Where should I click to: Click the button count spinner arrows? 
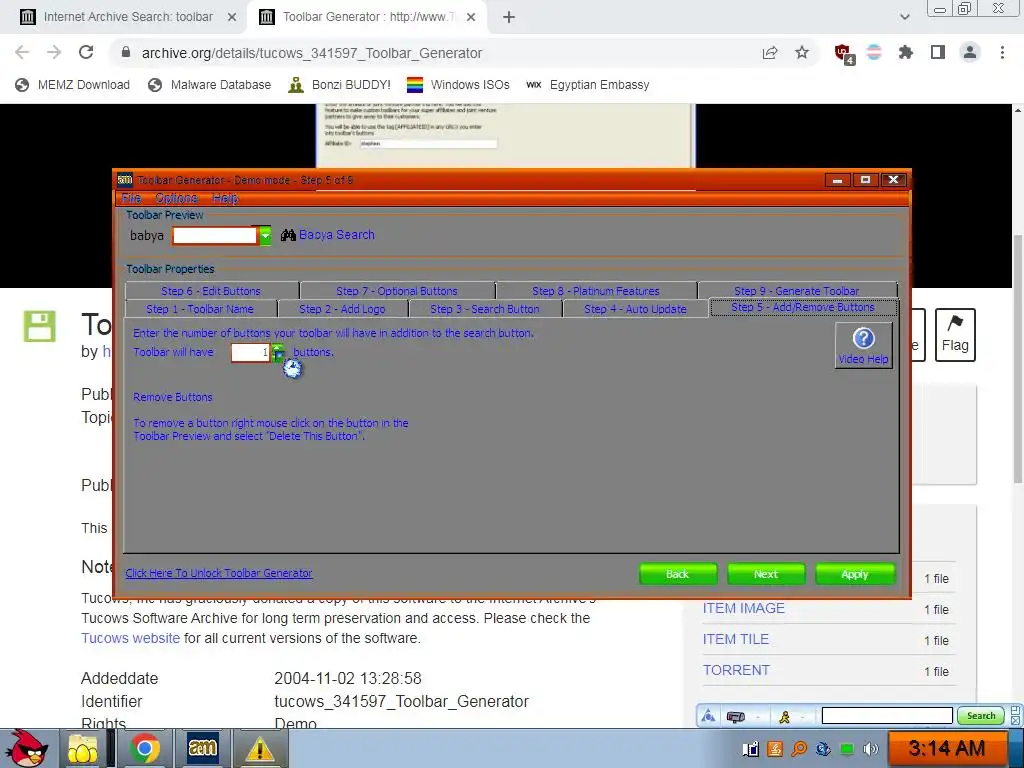click(278, 353)
